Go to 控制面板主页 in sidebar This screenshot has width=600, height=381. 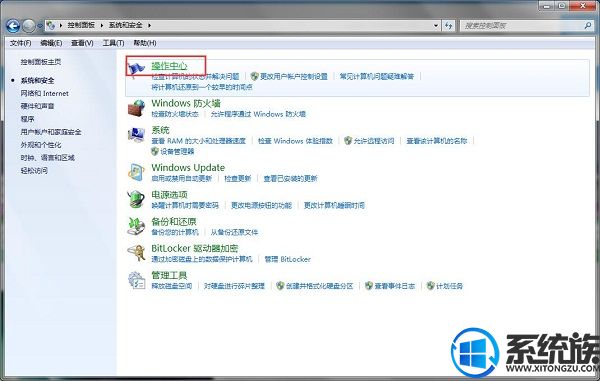click(41, 62)
